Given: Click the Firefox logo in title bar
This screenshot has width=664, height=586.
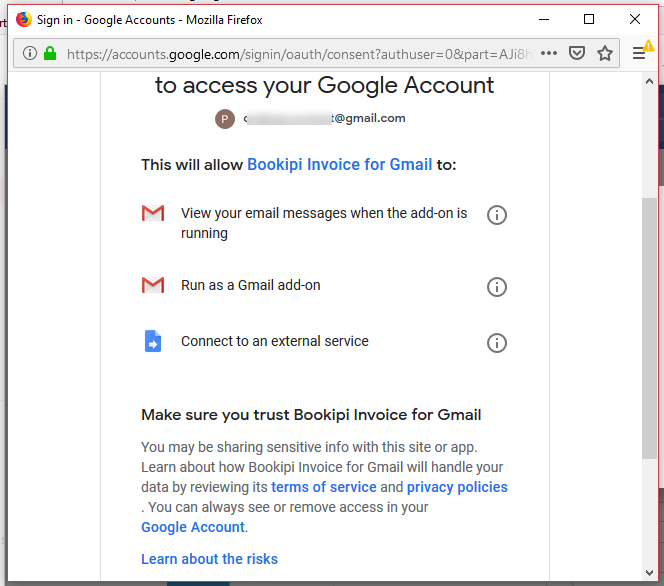Looking at the screenshot, I should (x=24, y=19).
